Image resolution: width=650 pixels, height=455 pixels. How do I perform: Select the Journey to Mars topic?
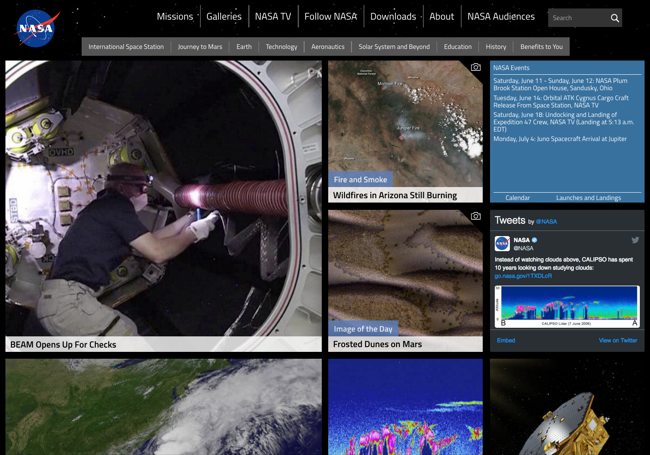click(200, 47)
